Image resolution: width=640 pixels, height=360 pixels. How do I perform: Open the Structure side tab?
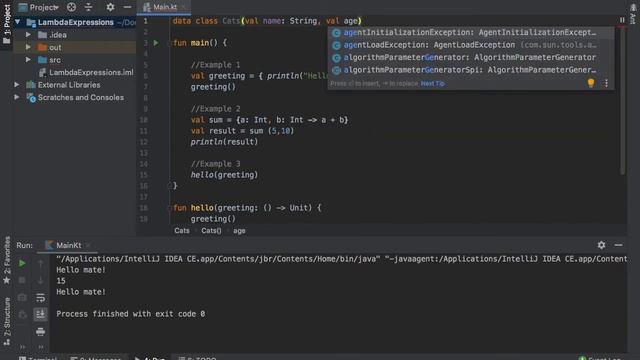point(7,322)
